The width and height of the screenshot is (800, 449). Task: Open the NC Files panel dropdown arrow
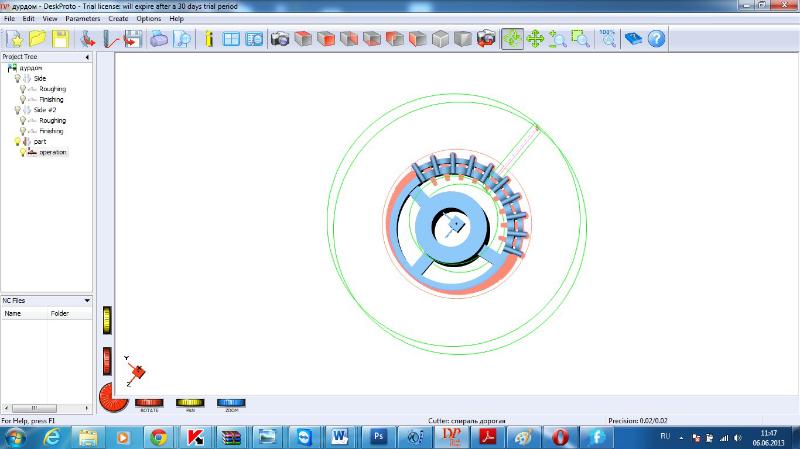tap(87, 300)
